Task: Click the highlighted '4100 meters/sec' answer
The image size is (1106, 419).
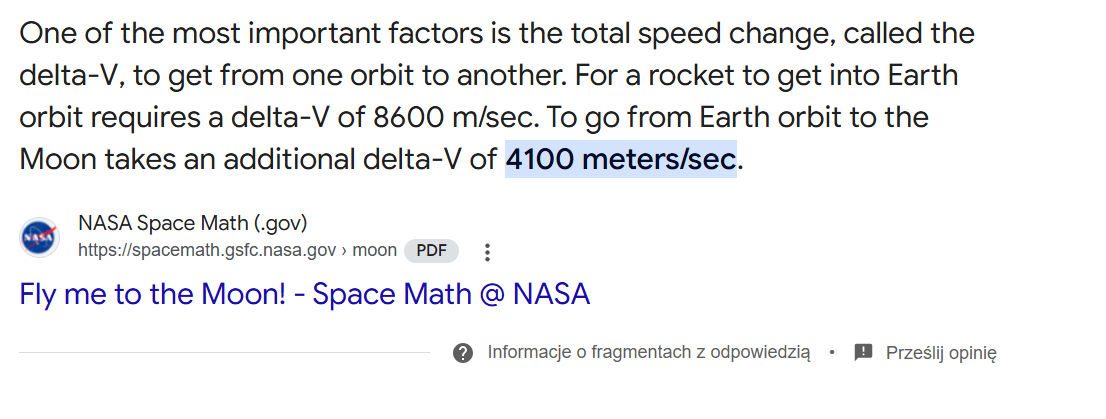Action: (x=620, y=159)
